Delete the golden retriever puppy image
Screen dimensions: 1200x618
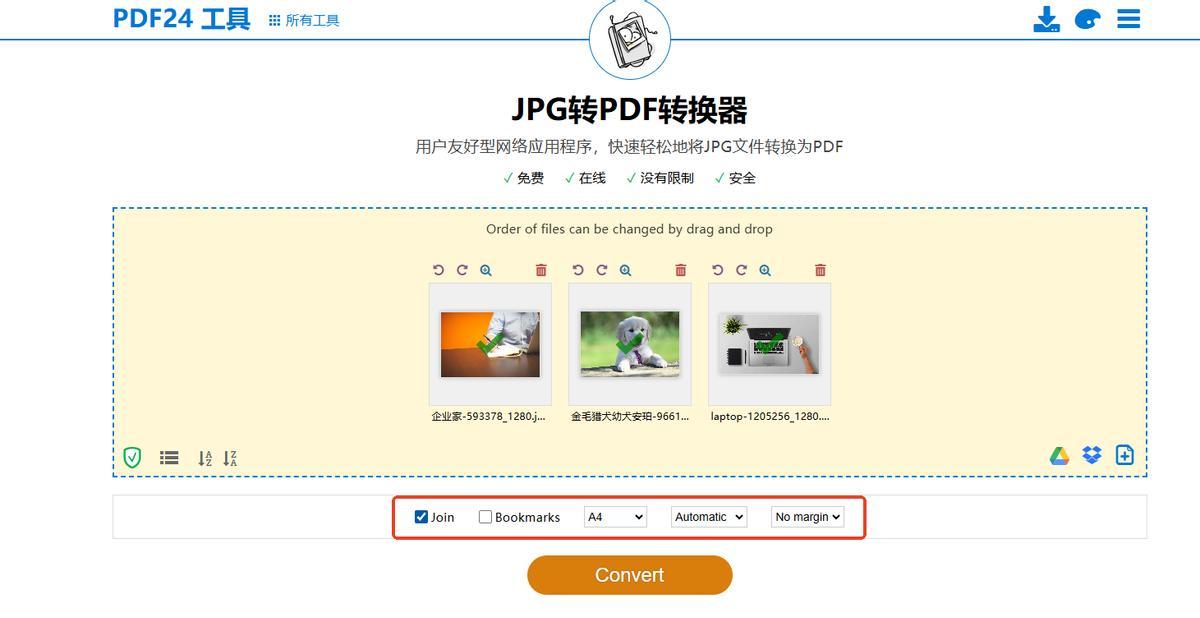[681, 270]
